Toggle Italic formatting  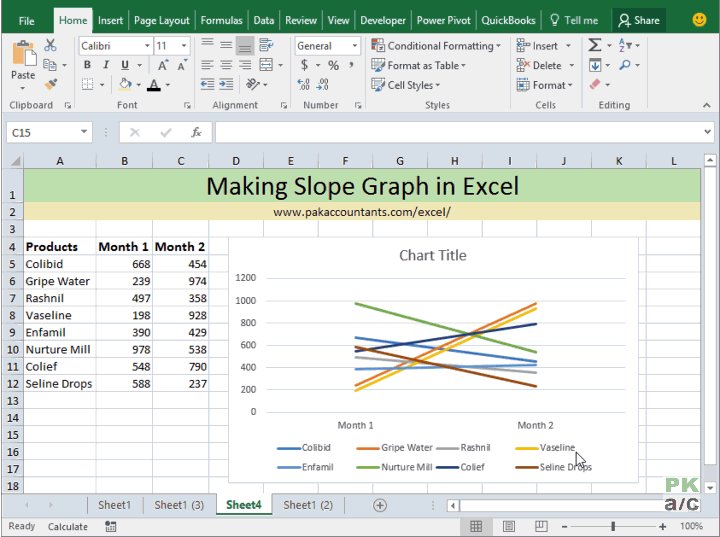(x=106, y=65)
